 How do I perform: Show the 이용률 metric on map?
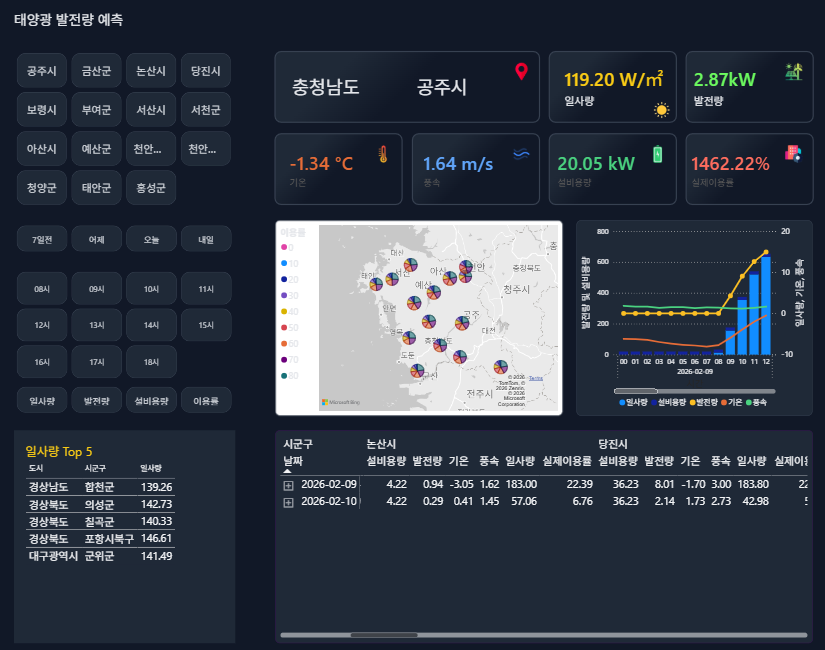point(206,401)
